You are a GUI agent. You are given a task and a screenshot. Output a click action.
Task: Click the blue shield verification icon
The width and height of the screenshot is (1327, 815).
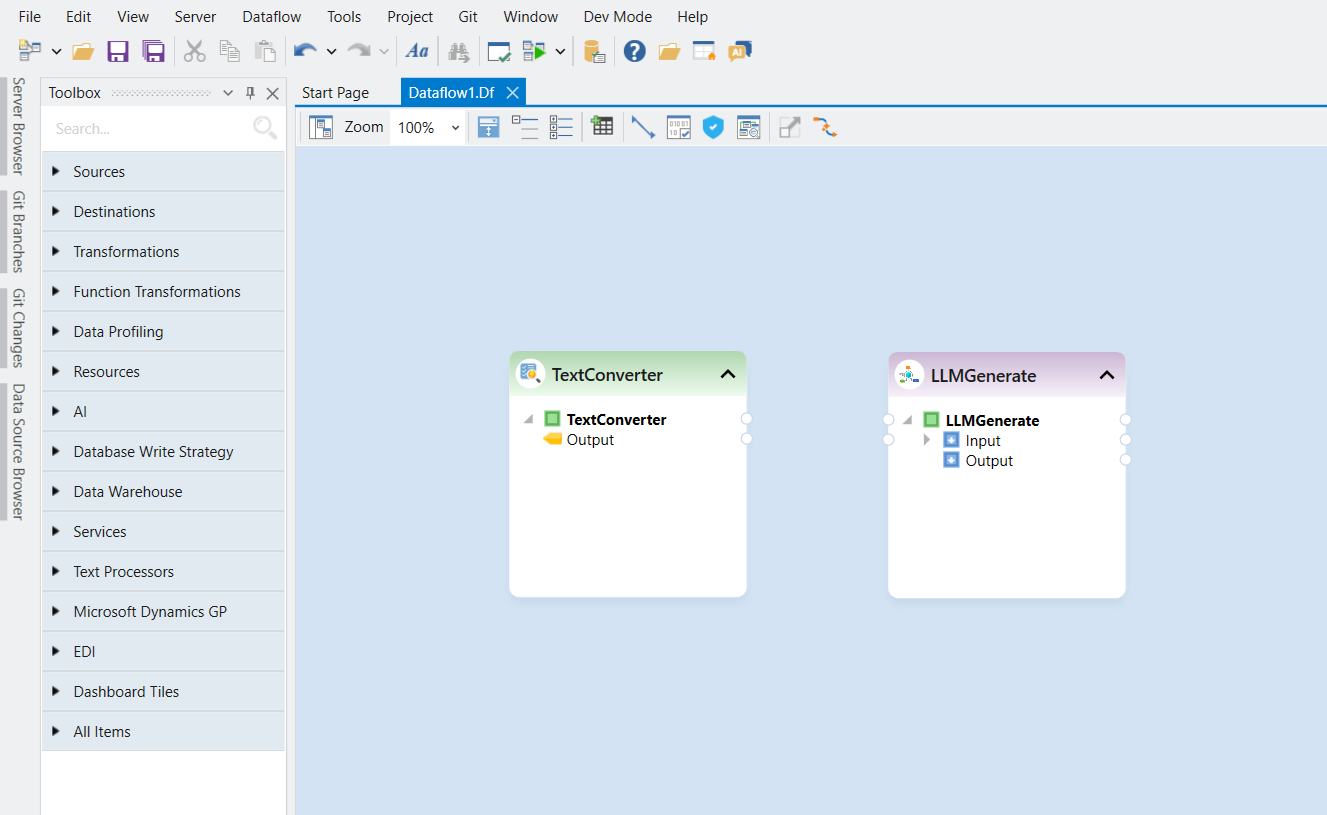[x=712, y=127]
